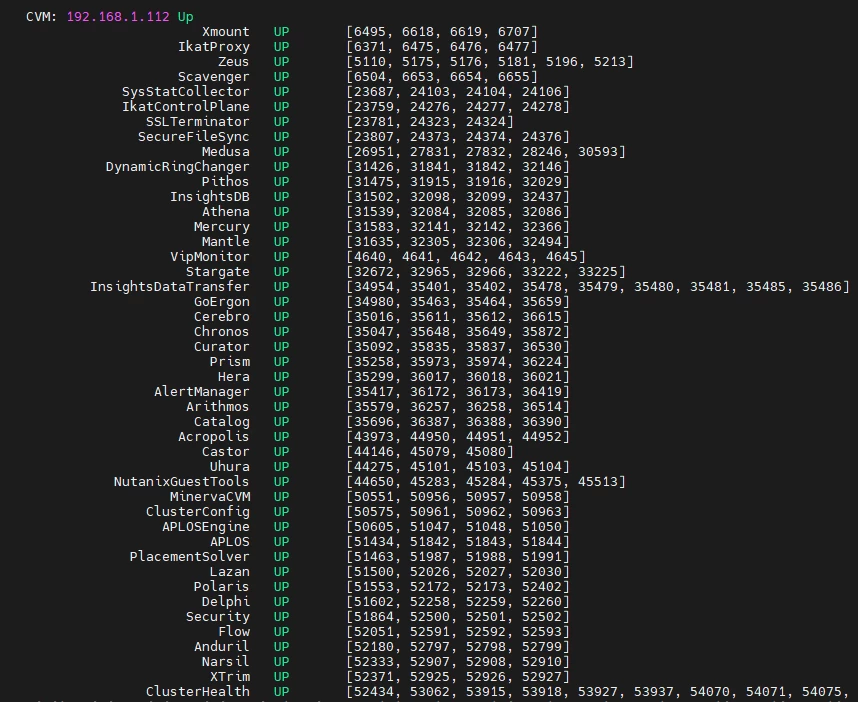Click InsightsDataTransfer service name

tap(170, 287)
